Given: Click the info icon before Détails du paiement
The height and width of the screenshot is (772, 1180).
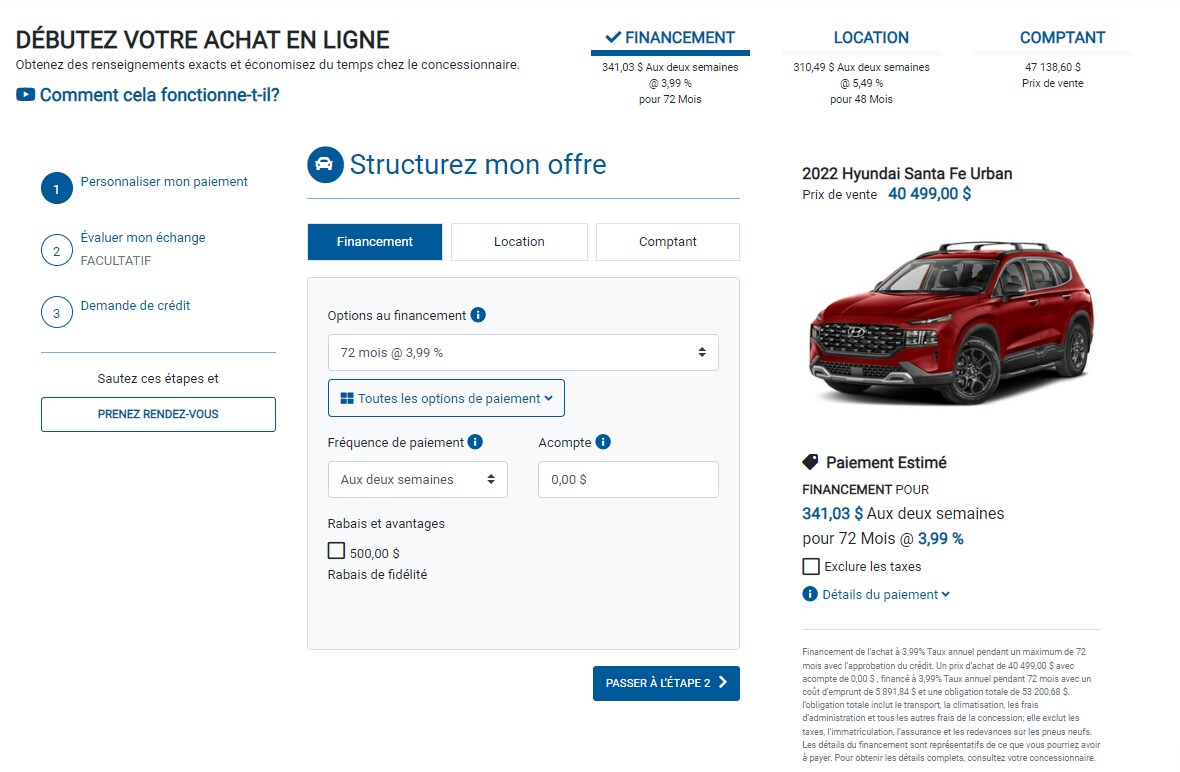Looking at the screenshot, I should [810, 594].
